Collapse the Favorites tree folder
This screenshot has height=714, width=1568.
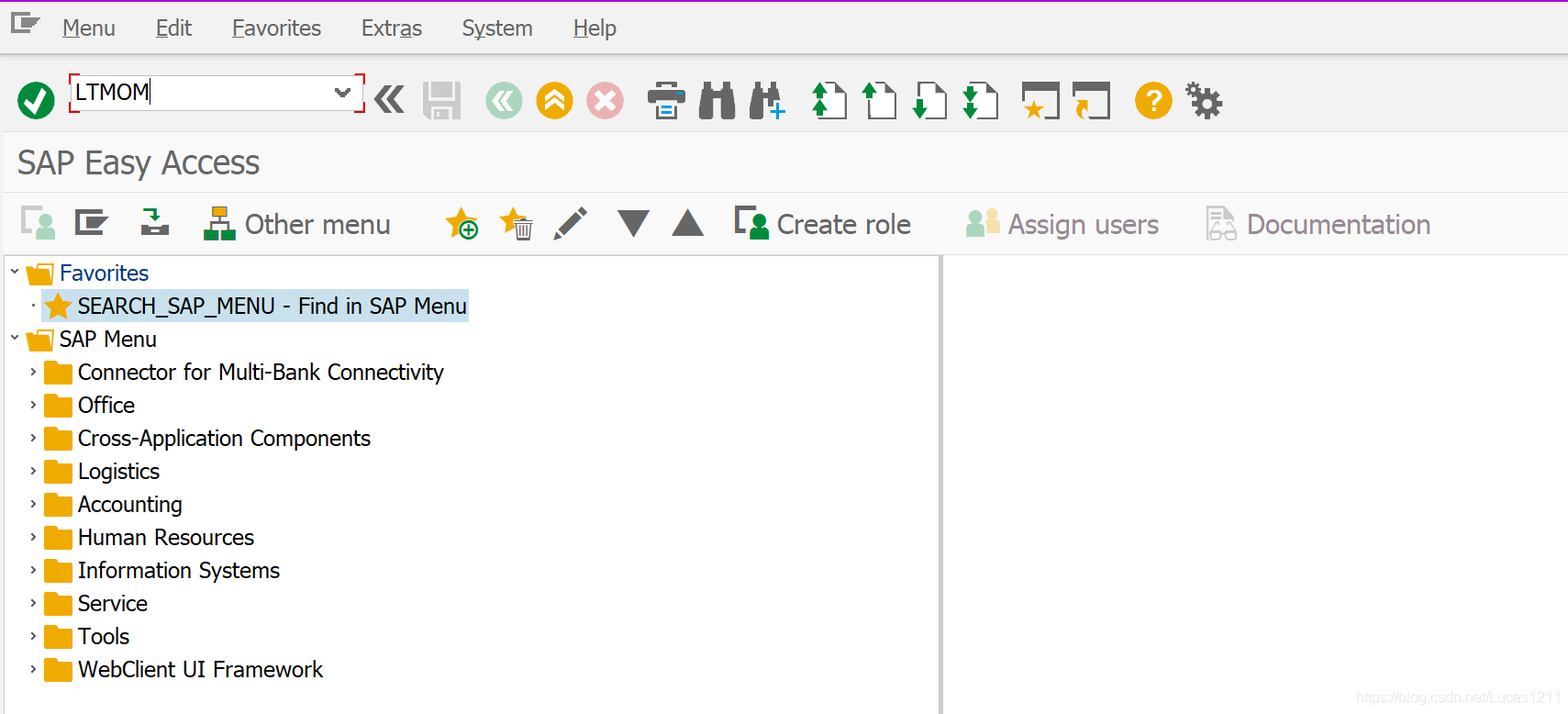point(15,272)
